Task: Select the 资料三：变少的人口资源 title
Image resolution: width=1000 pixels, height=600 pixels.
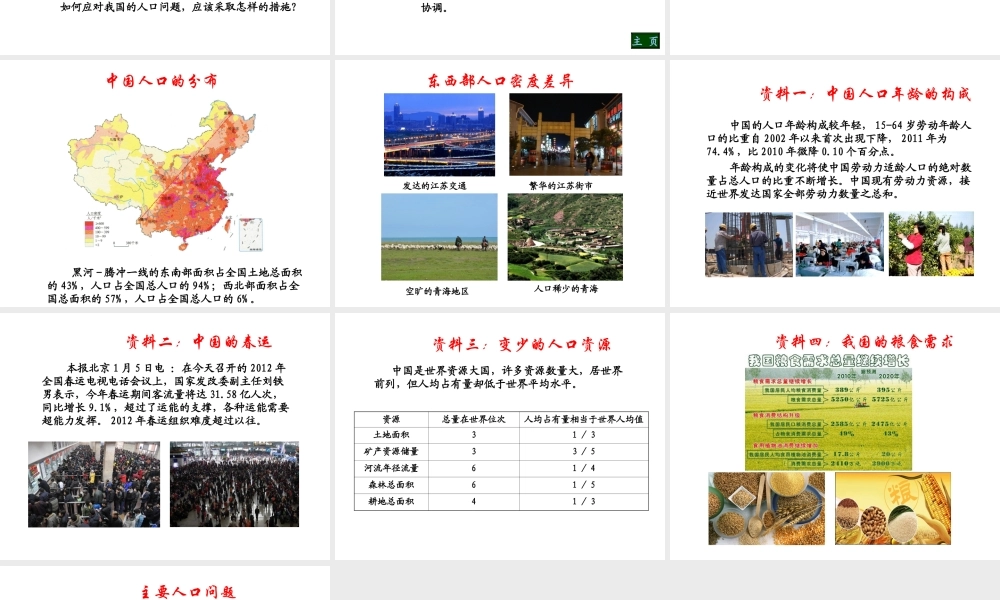Action: pos(522,345)
